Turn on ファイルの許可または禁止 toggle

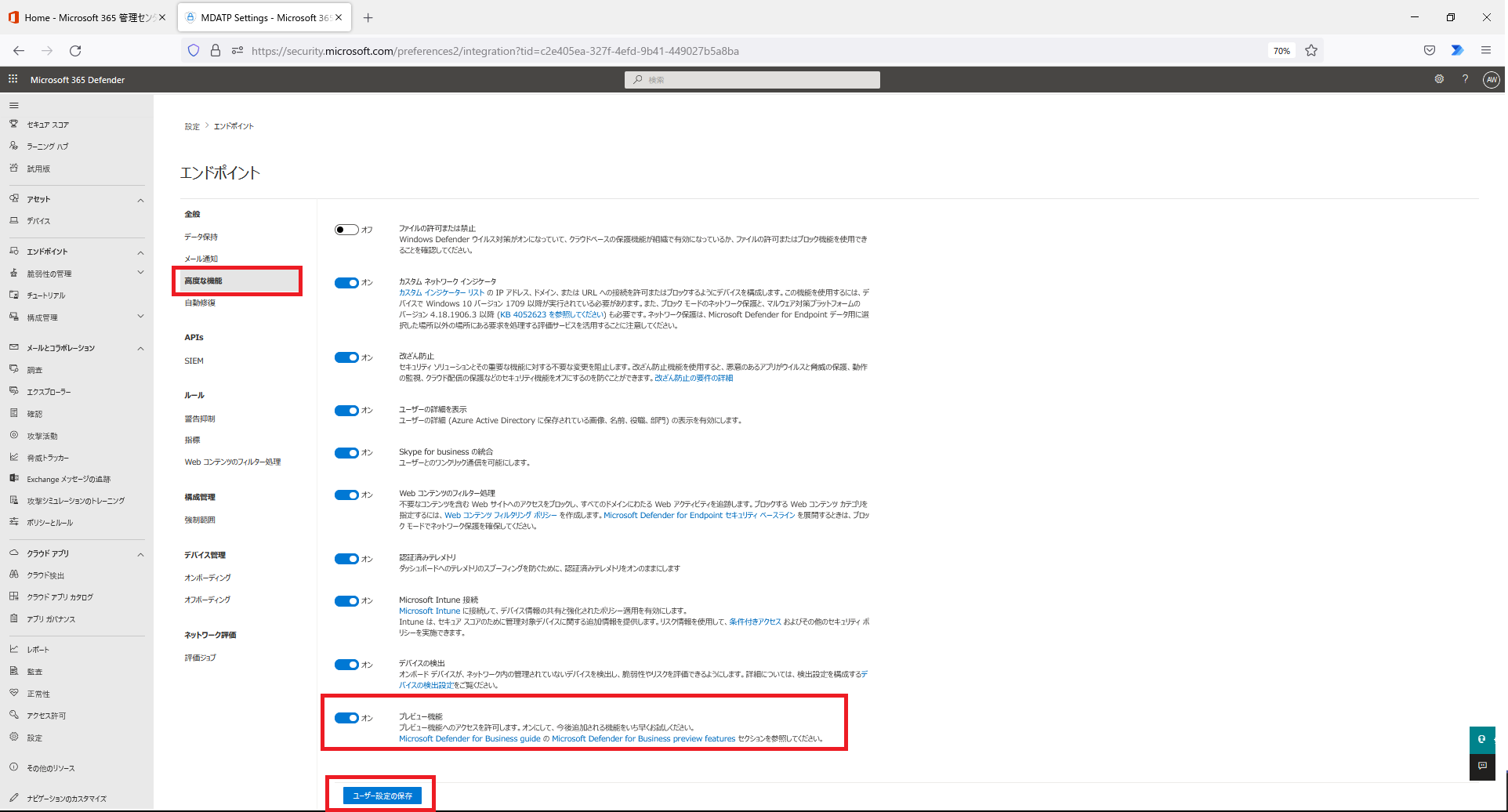(x=346, y=230)
